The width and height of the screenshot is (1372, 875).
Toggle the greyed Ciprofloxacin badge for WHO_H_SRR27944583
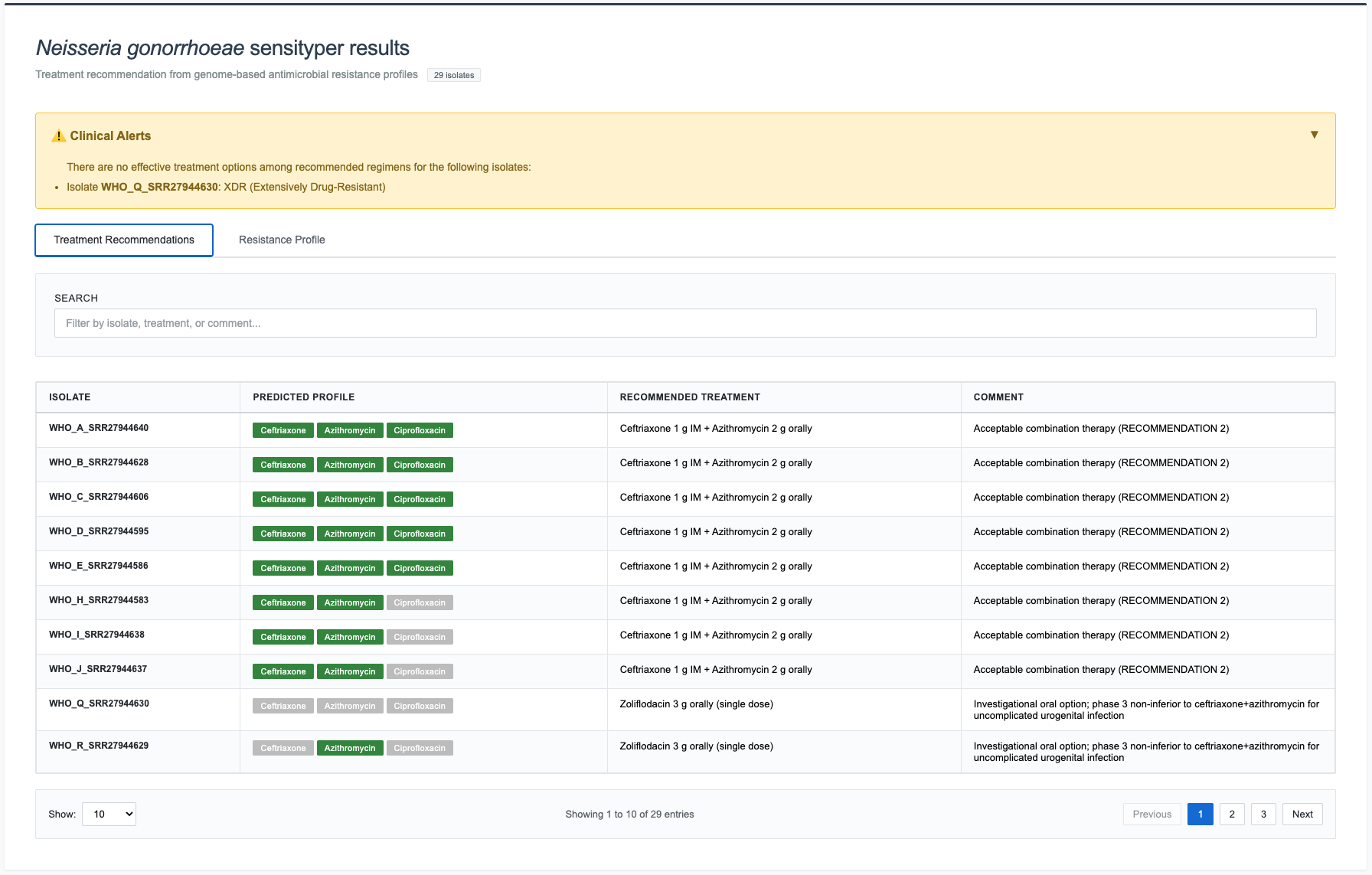[420, 602]
